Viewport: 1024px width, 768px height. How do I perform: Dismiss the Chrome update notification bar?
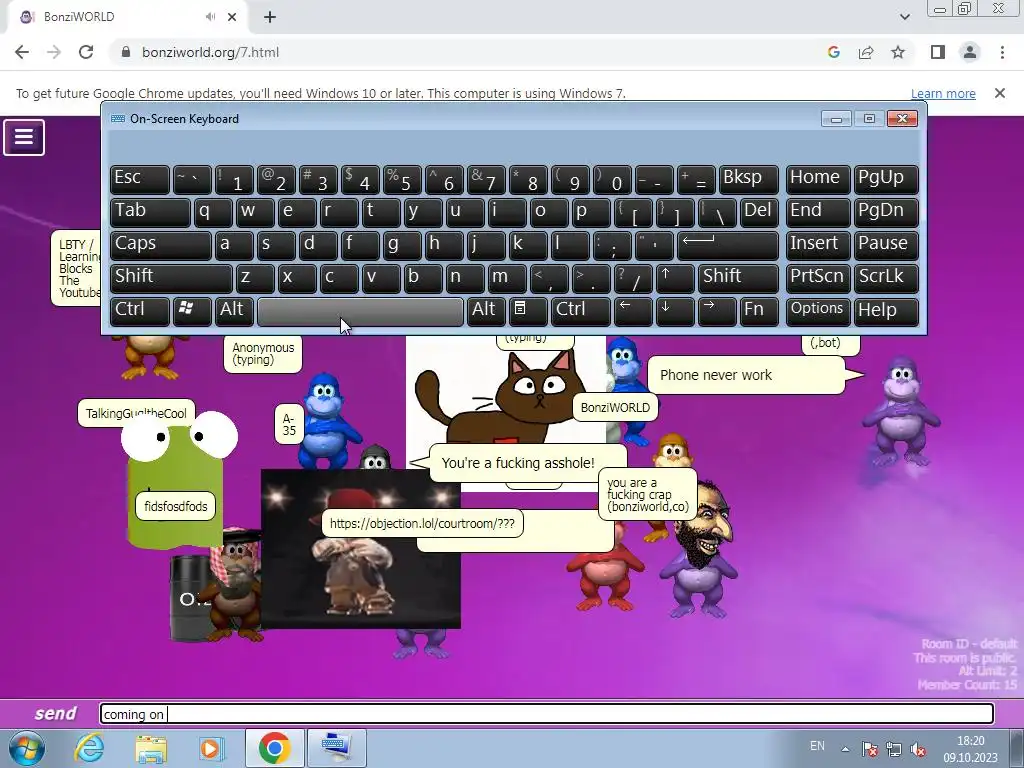[x=999, y=93]
